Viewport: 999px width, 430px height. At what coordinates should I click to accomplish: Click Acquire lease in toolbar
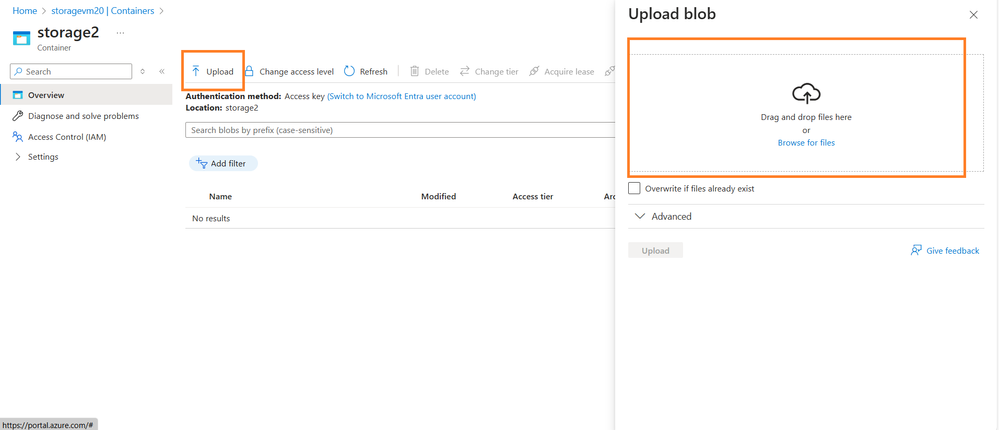562,71
